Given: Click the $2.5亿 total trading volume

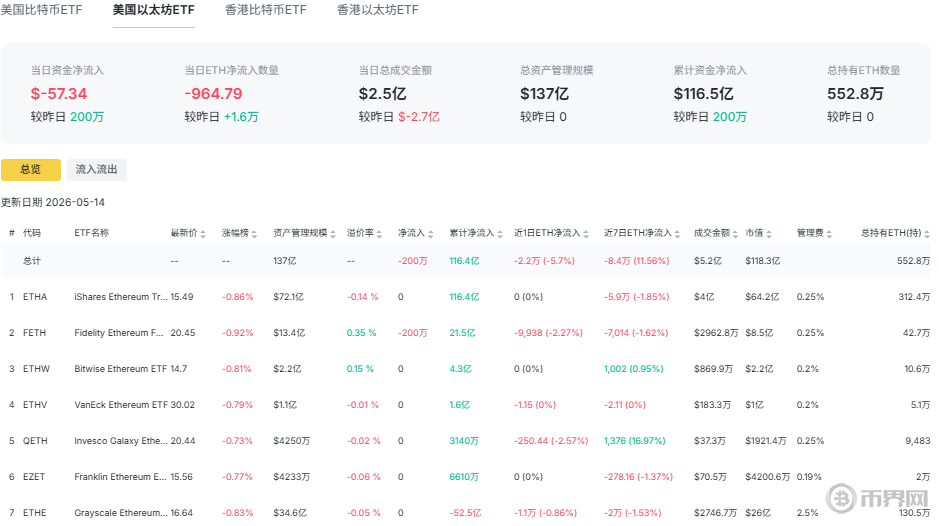Looking at the screenshot, I should point(382,93).
